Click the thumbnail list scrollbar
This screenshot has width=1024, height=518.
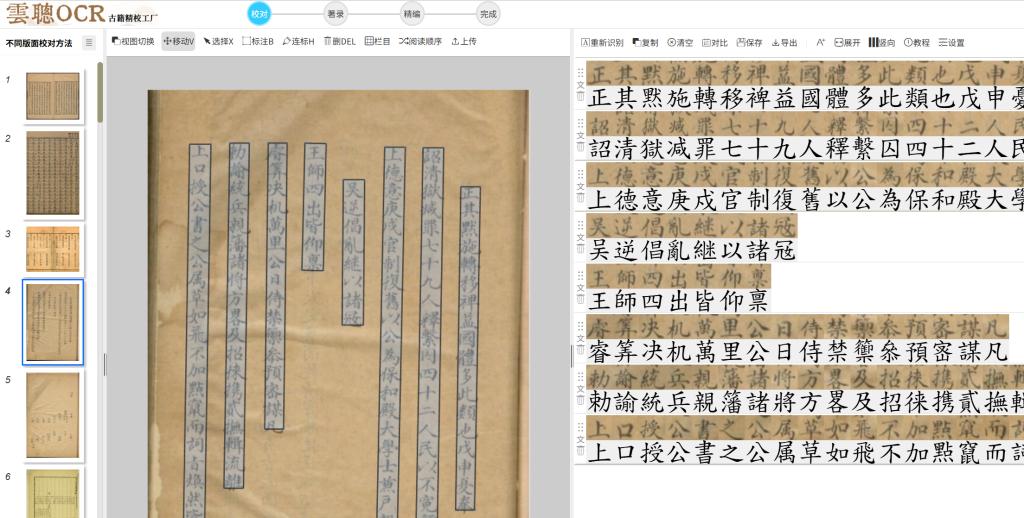(x=100, y=91)
